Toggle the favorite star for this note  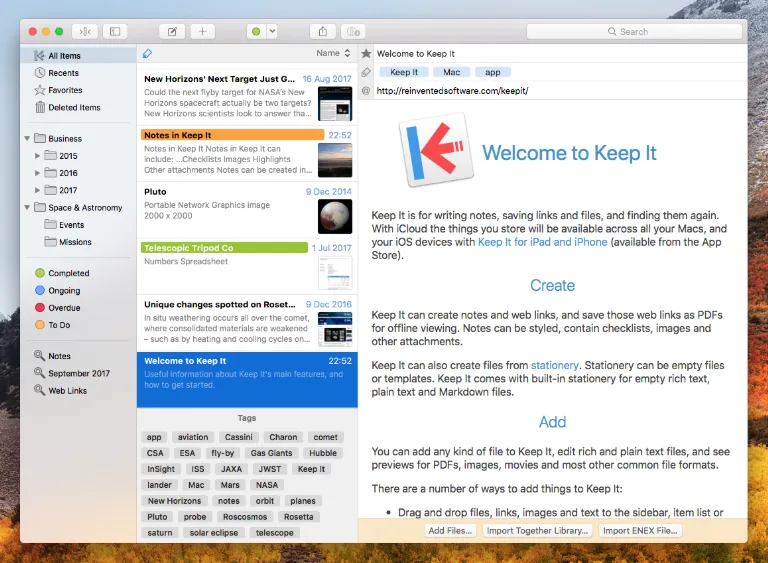(366, 53)
